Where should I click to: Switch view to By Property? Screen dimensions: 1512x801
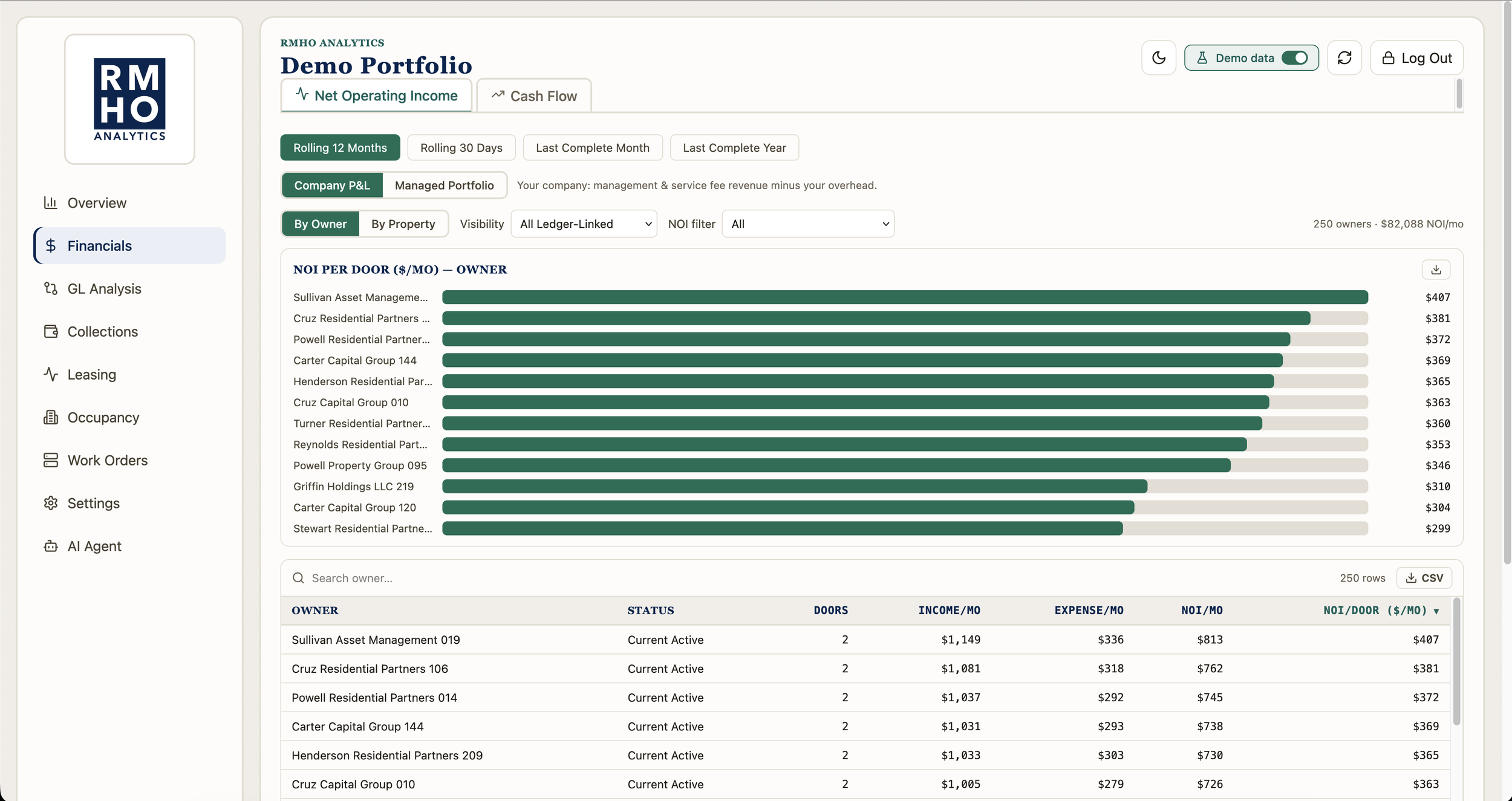tap(403, 224)
